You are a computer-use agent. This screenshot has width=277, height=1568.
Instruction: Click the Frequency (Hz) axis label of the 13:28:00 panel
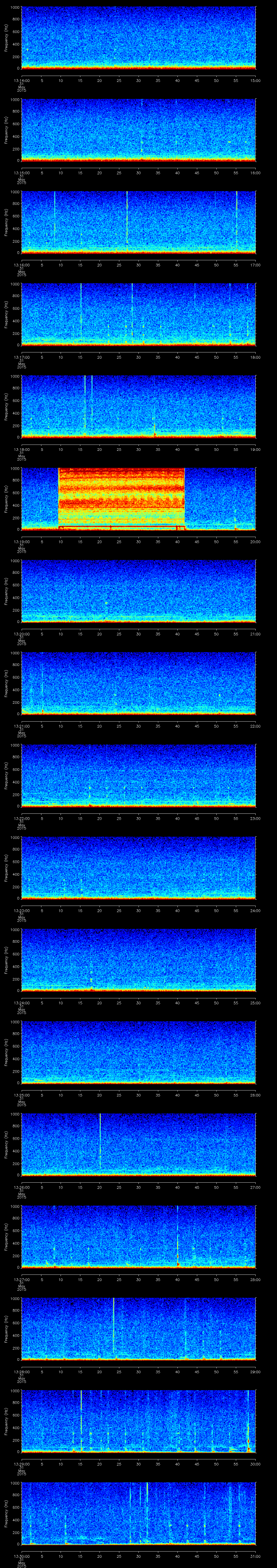point(6,1329)
